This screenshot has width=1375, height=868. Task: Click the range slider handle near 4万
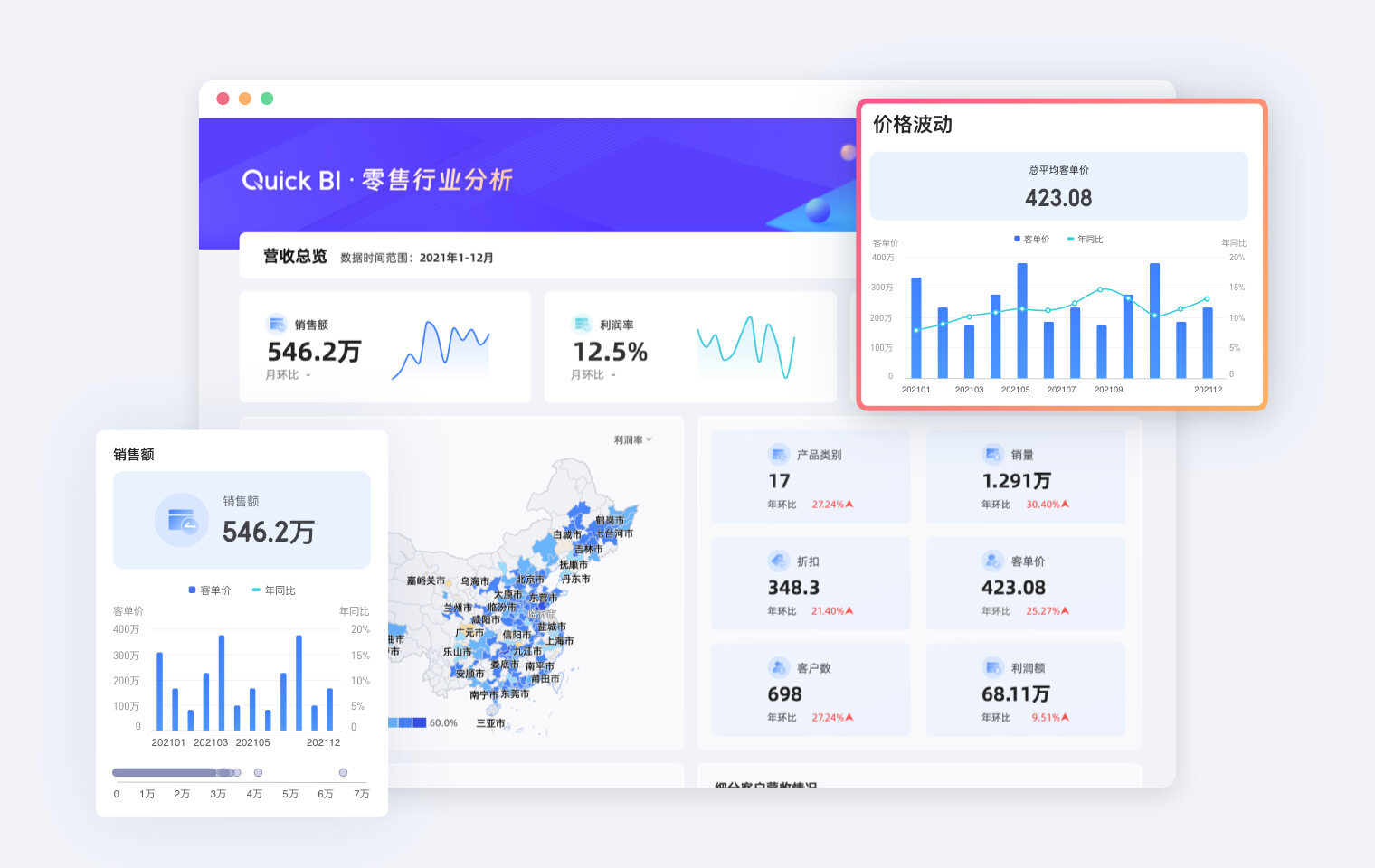[x=258, y=772]
